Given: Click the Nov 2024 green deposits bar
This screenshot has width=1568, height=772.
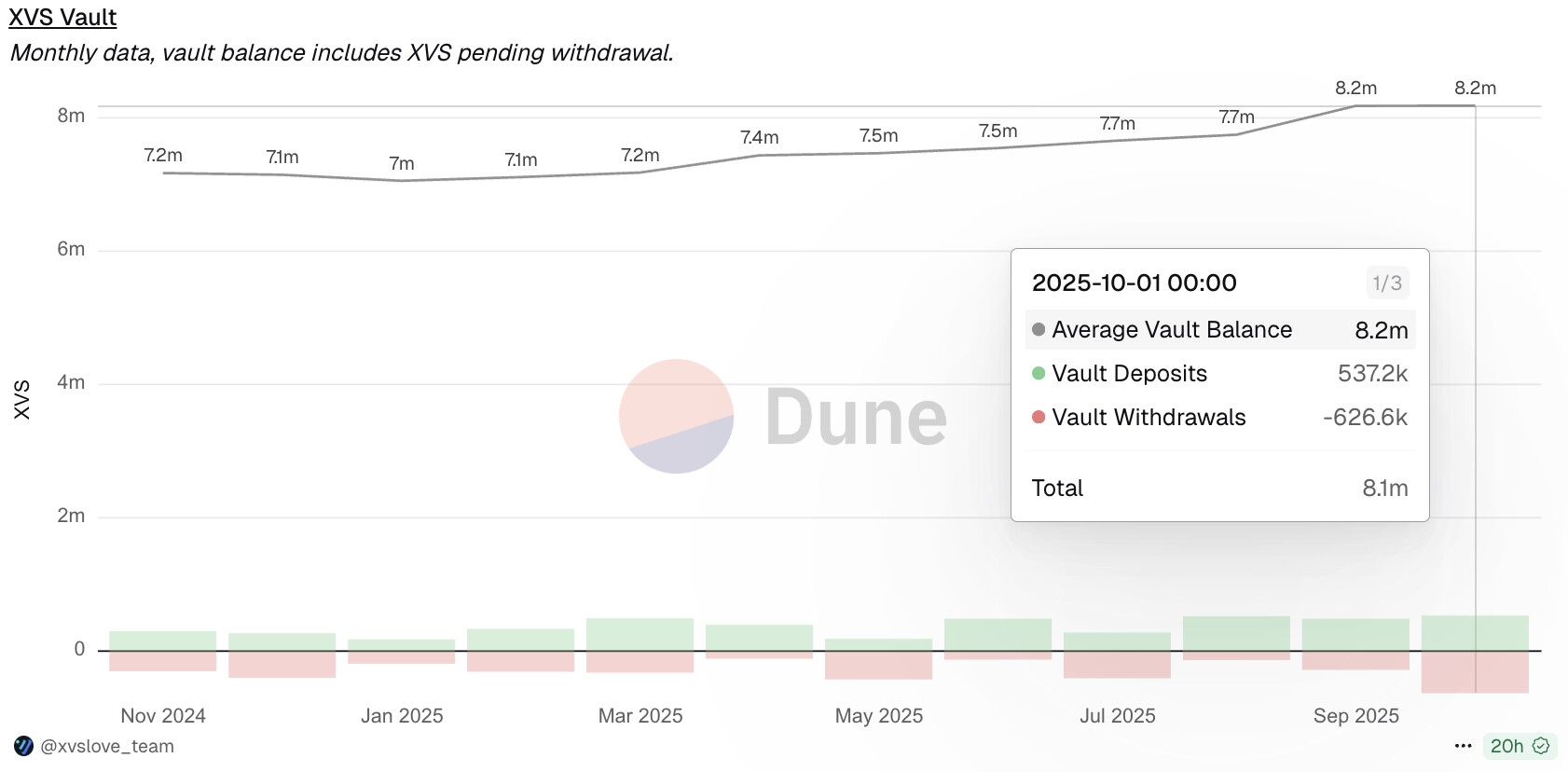Looking at the screenshot, I should [x=163, y=641].
